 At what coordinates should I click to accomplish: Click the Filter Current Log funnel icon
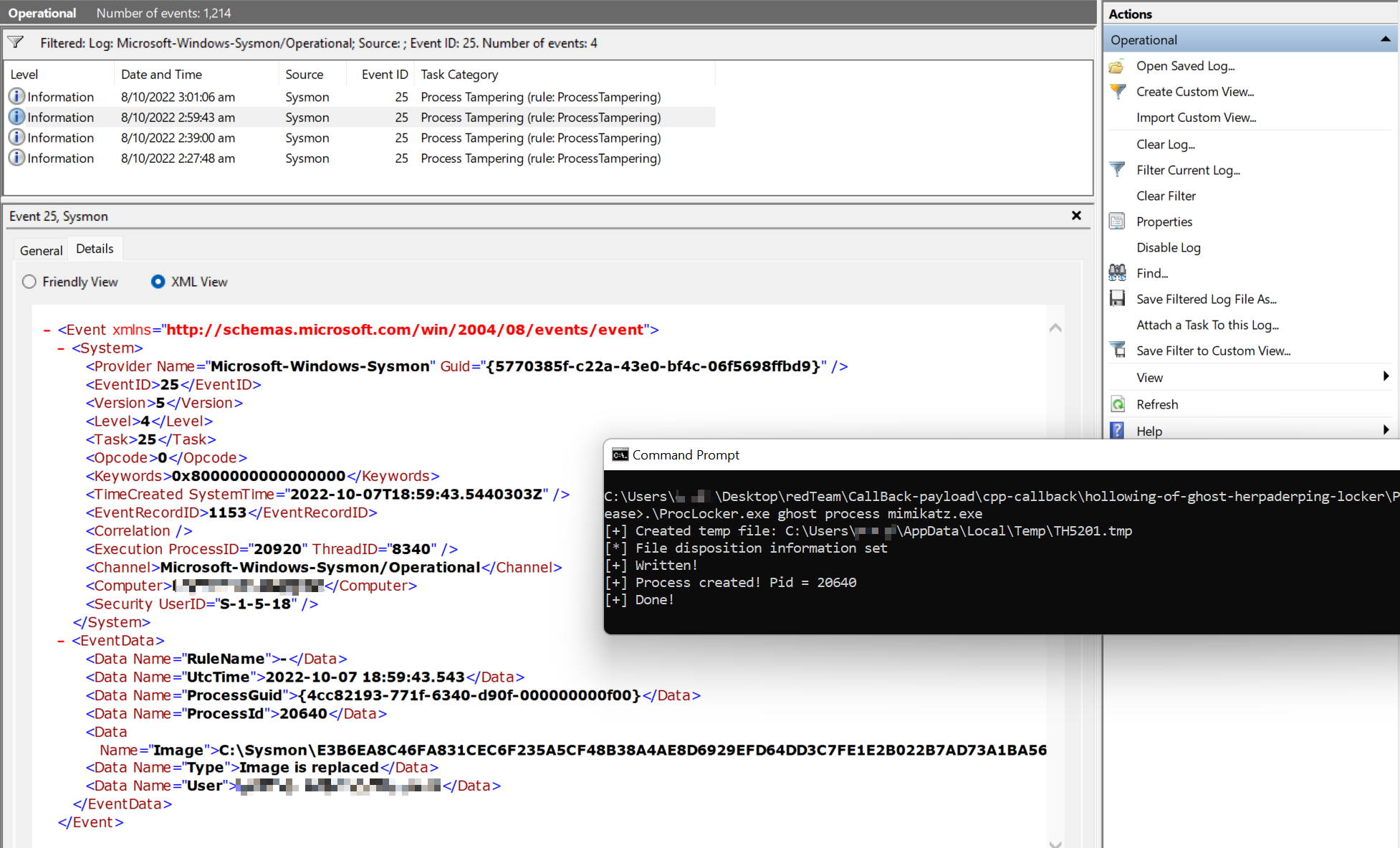click(x=1117, y=170)
